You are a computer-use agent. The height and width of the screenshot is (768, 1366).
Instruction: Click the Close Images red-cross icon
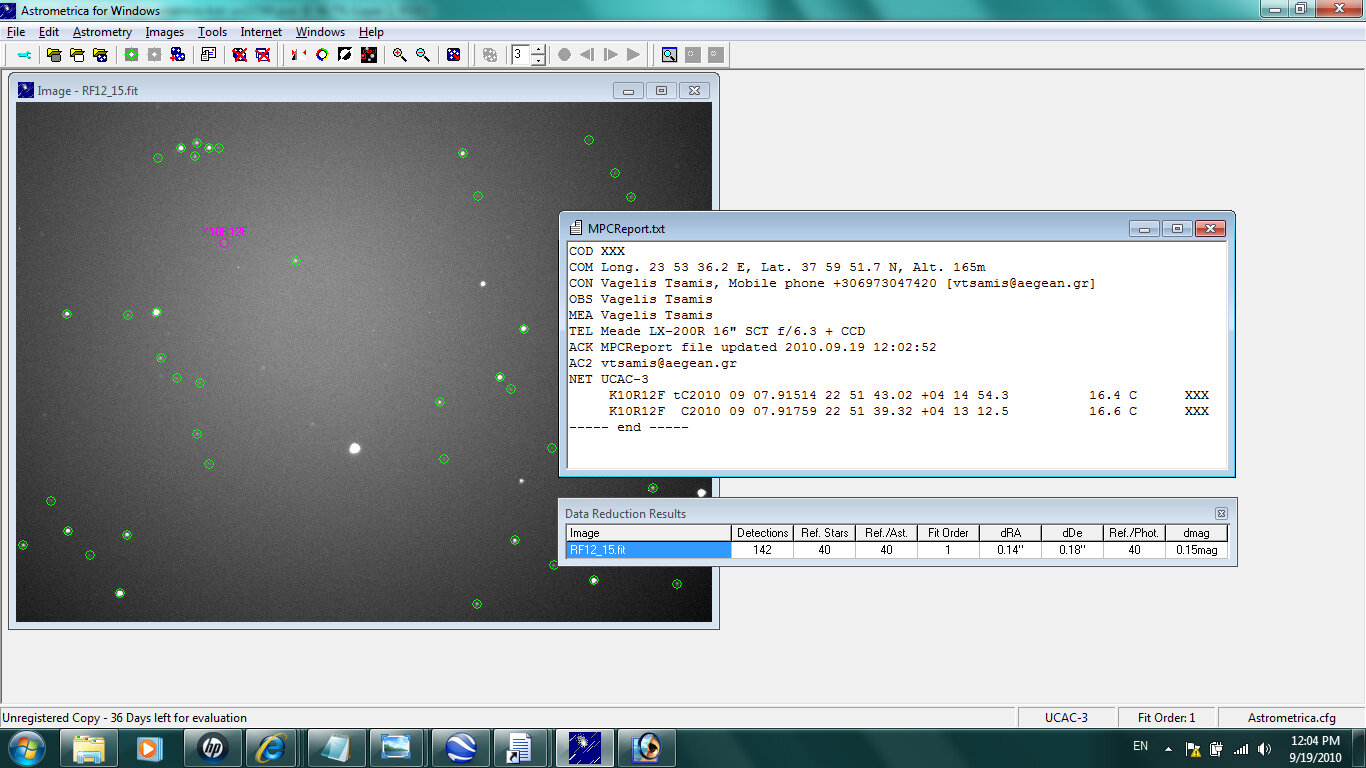click(239, 55)
